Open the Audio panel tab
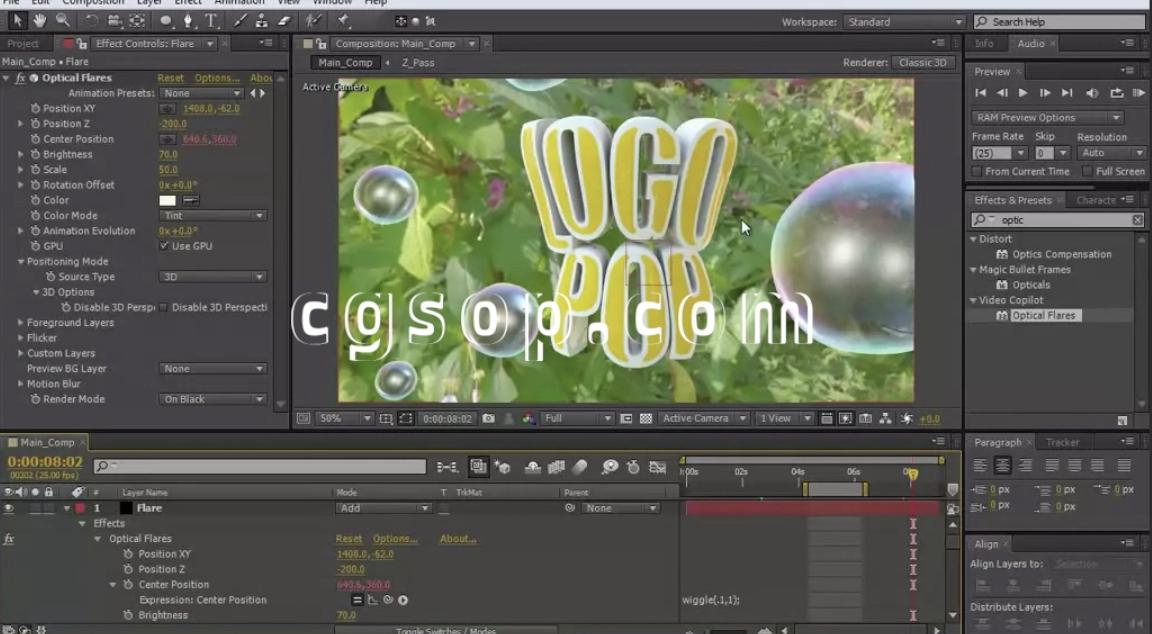The height and width of the screenshot is (634, 1152). 1030,44
